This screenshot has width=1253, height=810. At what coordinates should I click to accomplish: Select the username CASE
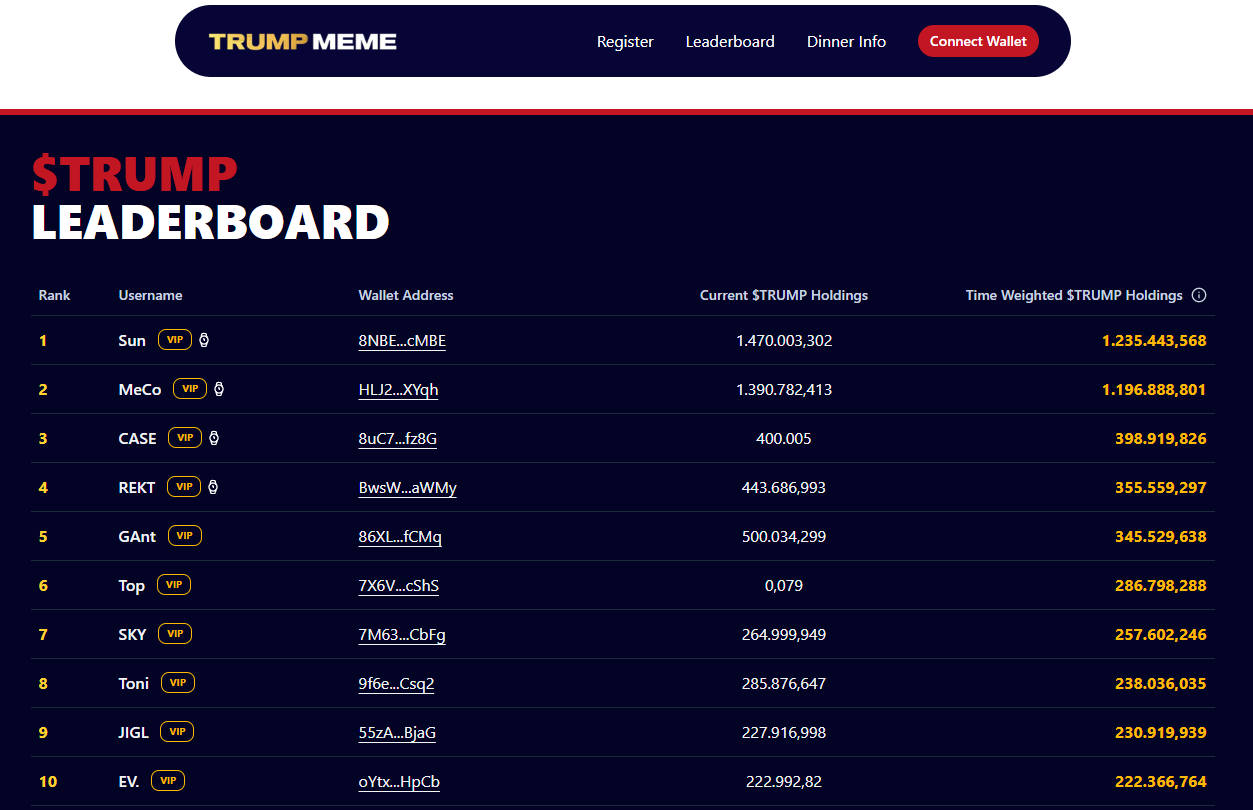click(137, 438)
